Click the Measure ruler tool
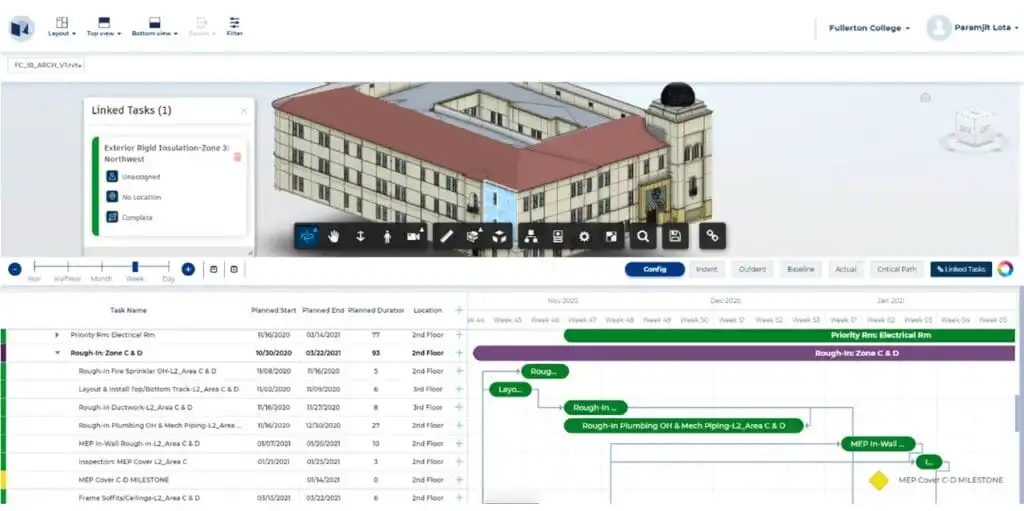 point(447,236)
